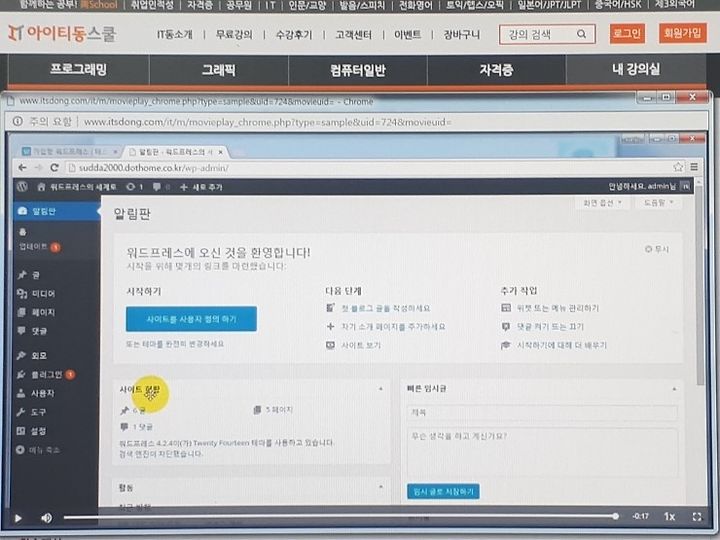The height and width of the screenshot is (540, 720).
Task: Click the 워드프레스의 세계로 home icon
Action: [41, 187]
